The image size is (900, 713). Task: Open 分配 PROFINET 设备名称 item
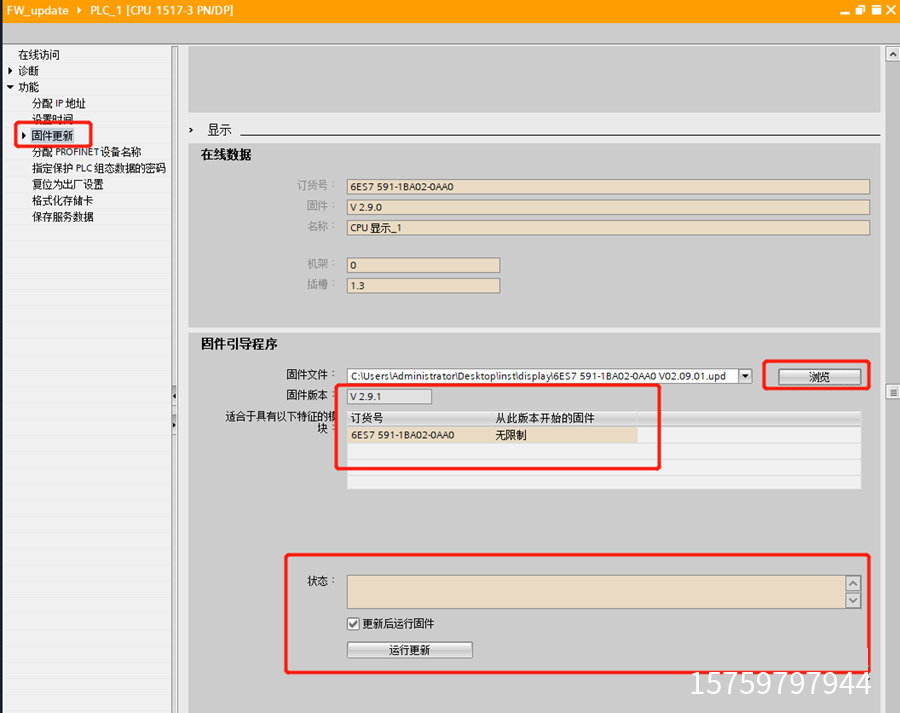click(86, 152)
